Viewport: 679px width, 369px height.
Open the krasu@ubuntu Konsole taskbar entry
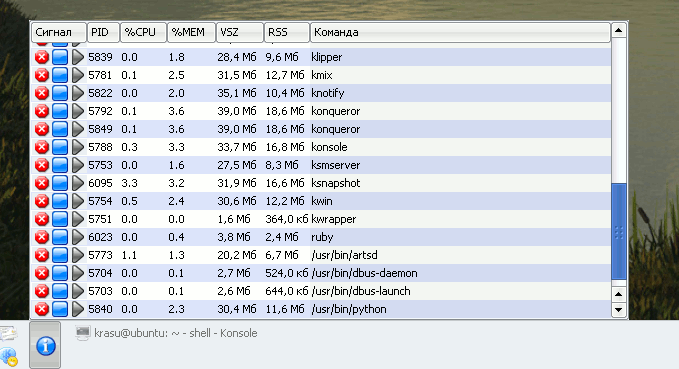pos(166,333)
